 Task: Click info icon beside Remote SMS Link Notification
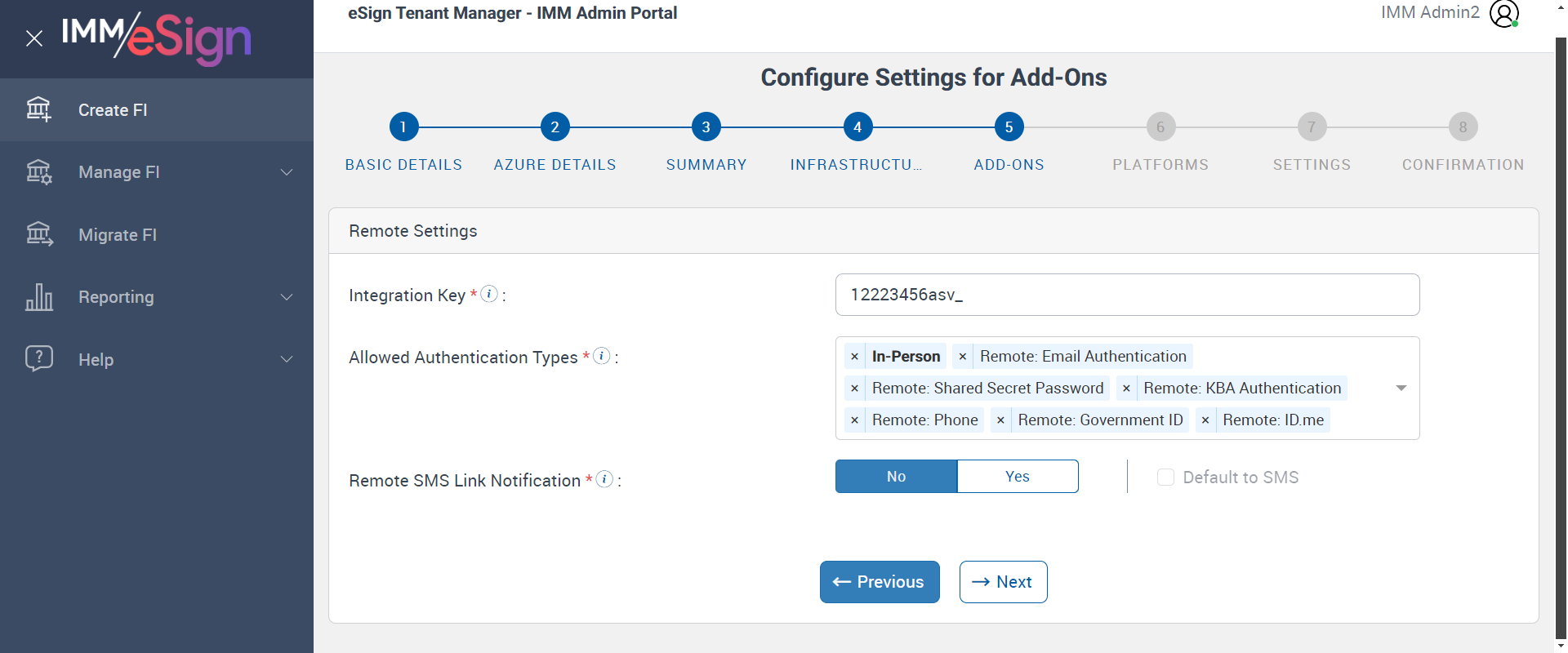pos(604,479)
